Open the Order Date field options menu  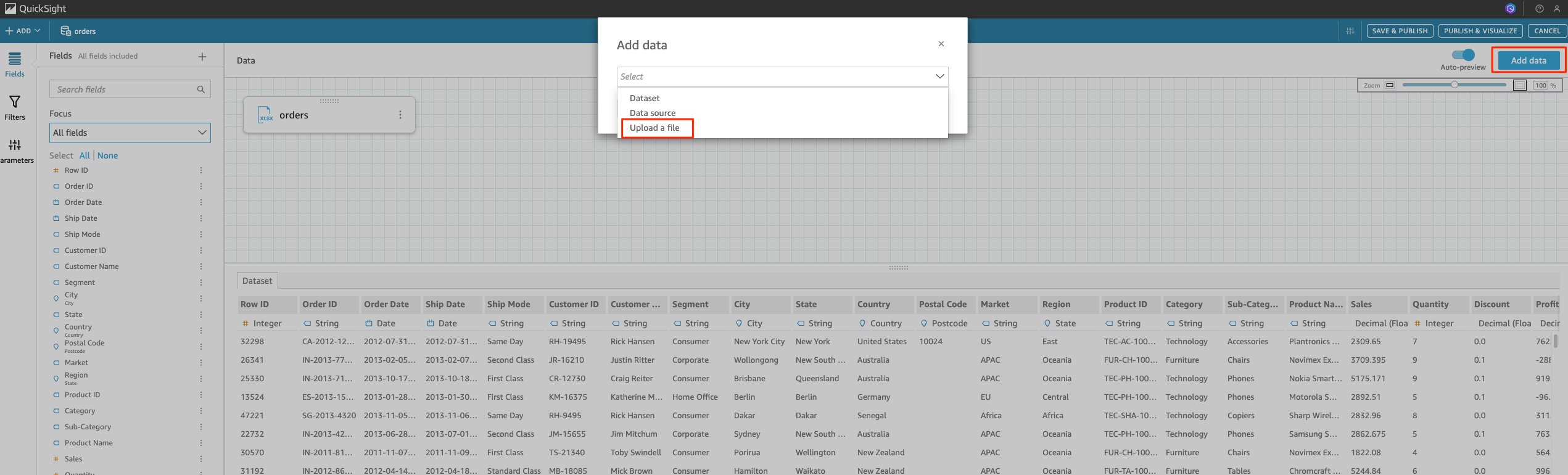click(x=201, y=202)
